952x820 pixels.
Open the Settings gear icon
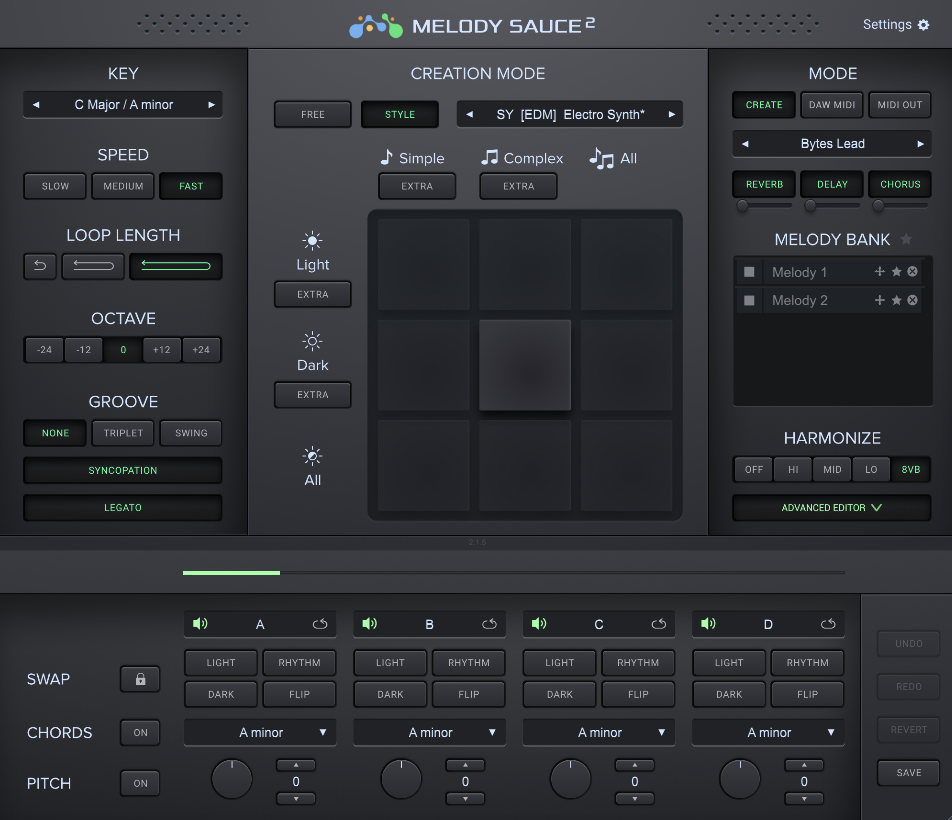[923, 25]
